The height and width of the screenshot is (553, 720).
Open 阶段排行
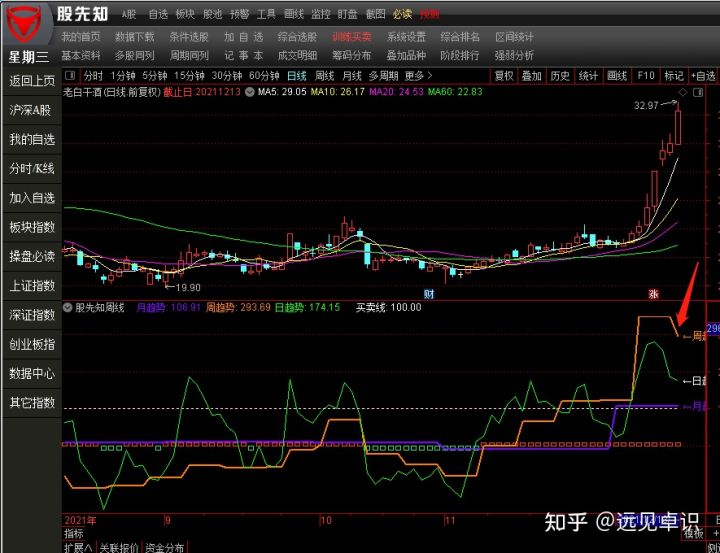coord(460,56)
